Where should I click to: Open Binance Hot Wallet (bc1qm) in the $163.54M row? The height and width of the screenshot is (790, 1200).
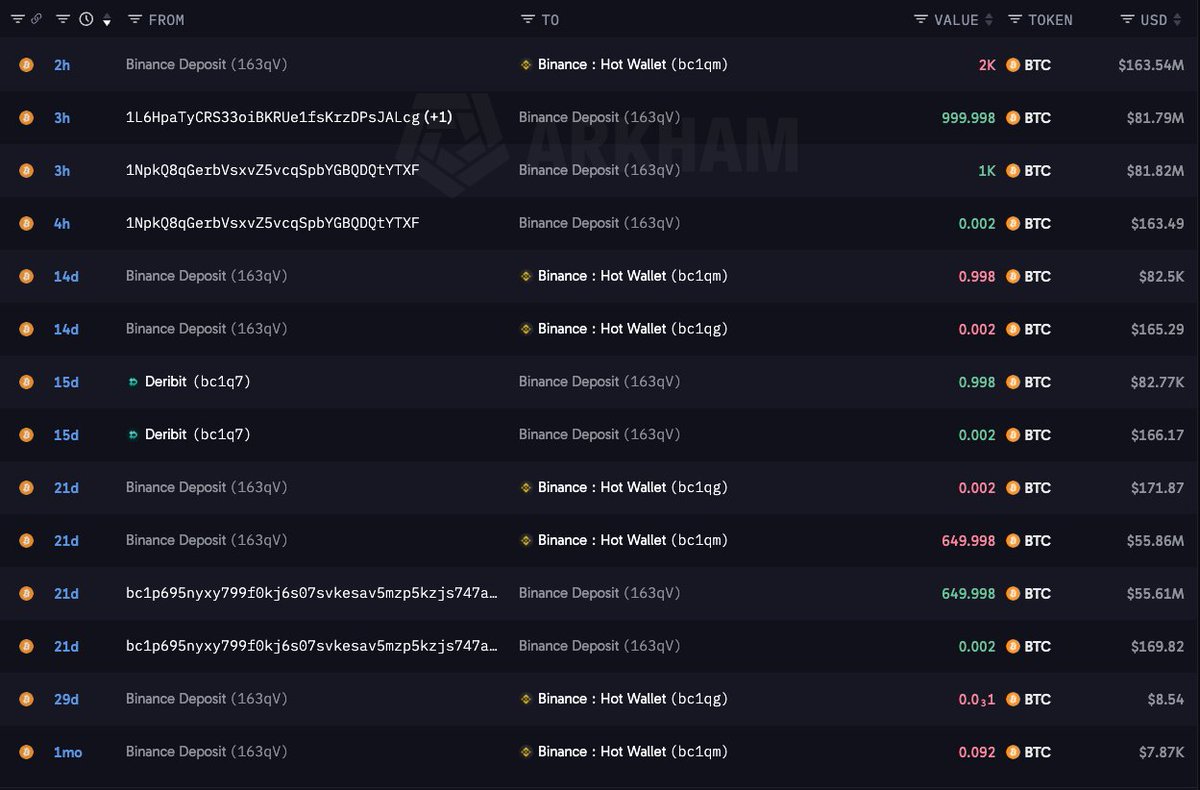pyautogui.click(x=633, y=64)
